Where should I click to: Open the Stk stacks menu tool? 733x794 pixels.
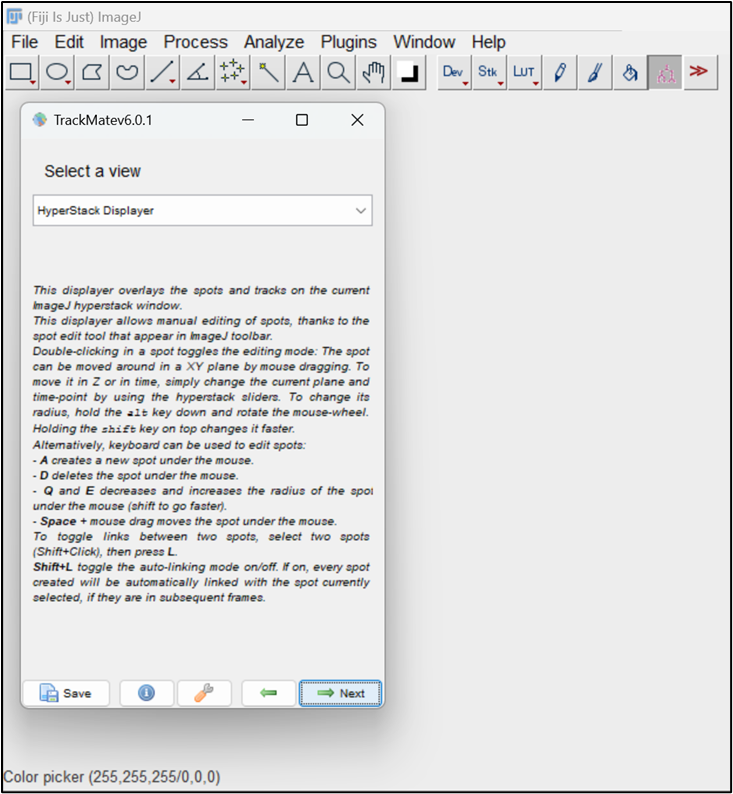point(490,72)
